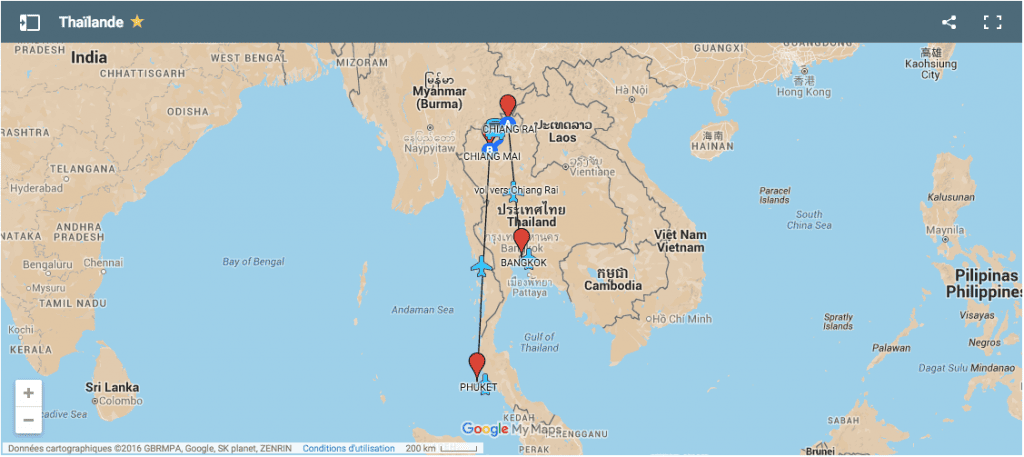Click the 200 km scale bar
Screen dimensions: 1024x457
pyautogui.click(x=443, y=449)
